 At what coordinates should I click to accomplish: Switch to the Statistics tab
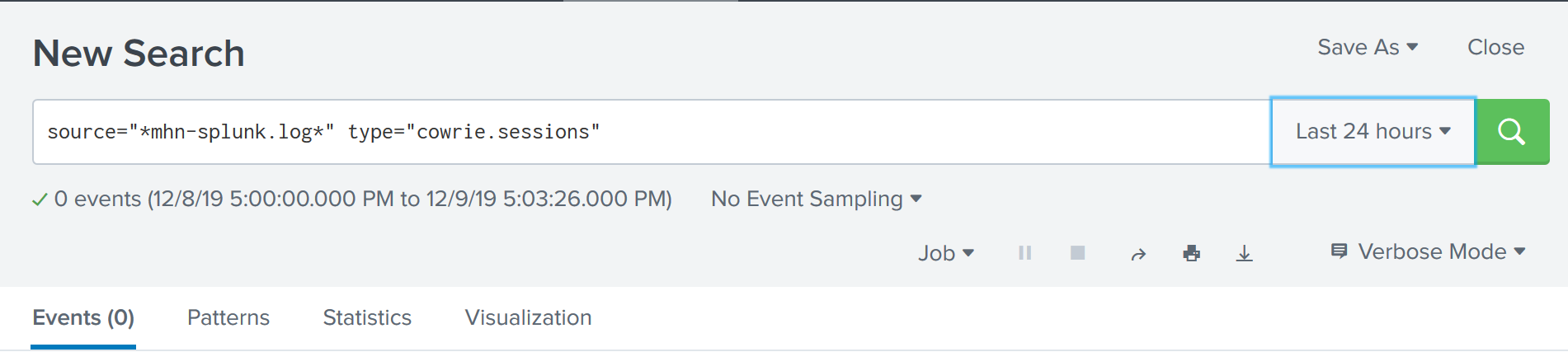(x=367, y=317)
